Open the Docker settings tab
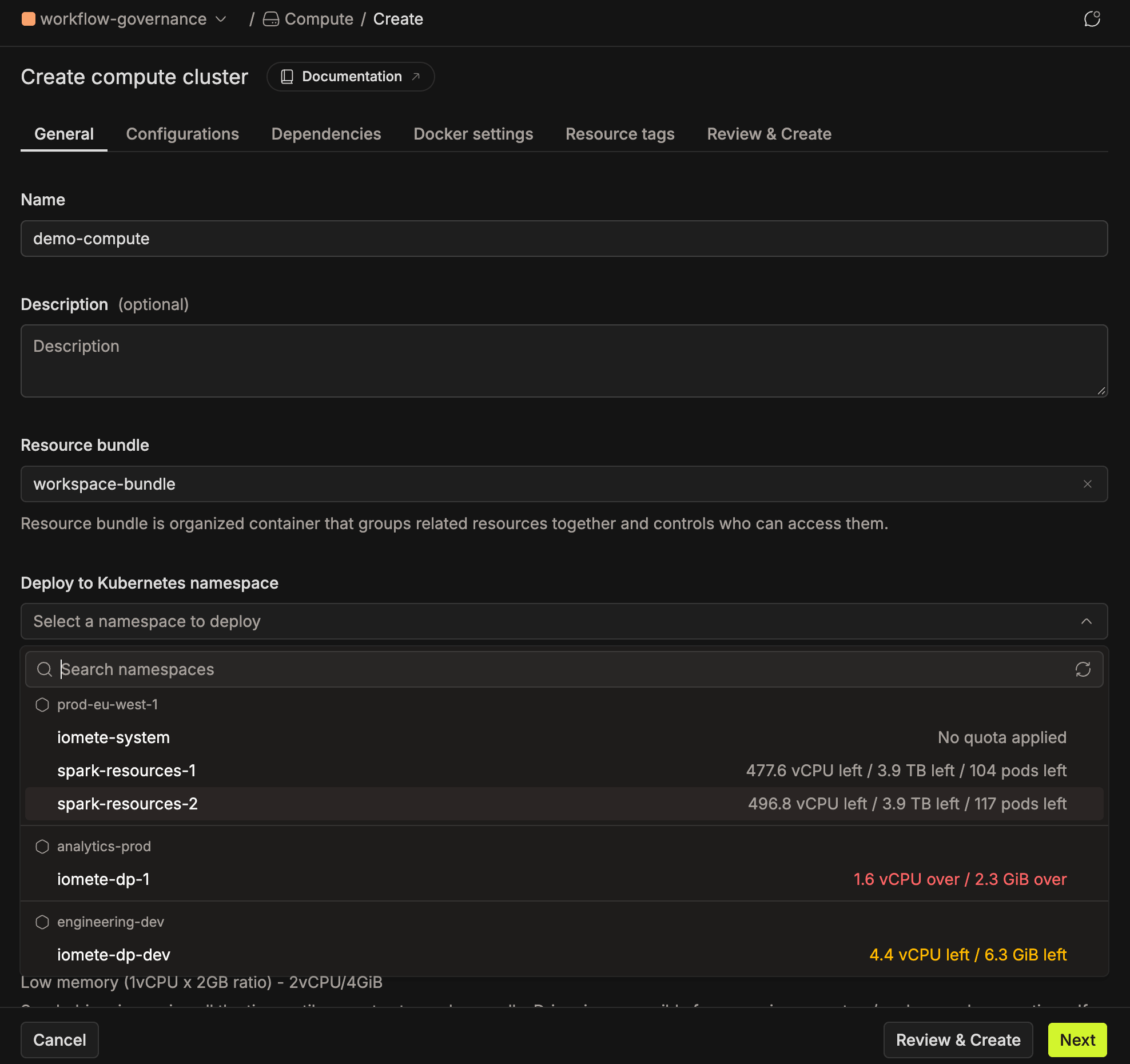1130x1064 pixels. click(x=473, y=134)
